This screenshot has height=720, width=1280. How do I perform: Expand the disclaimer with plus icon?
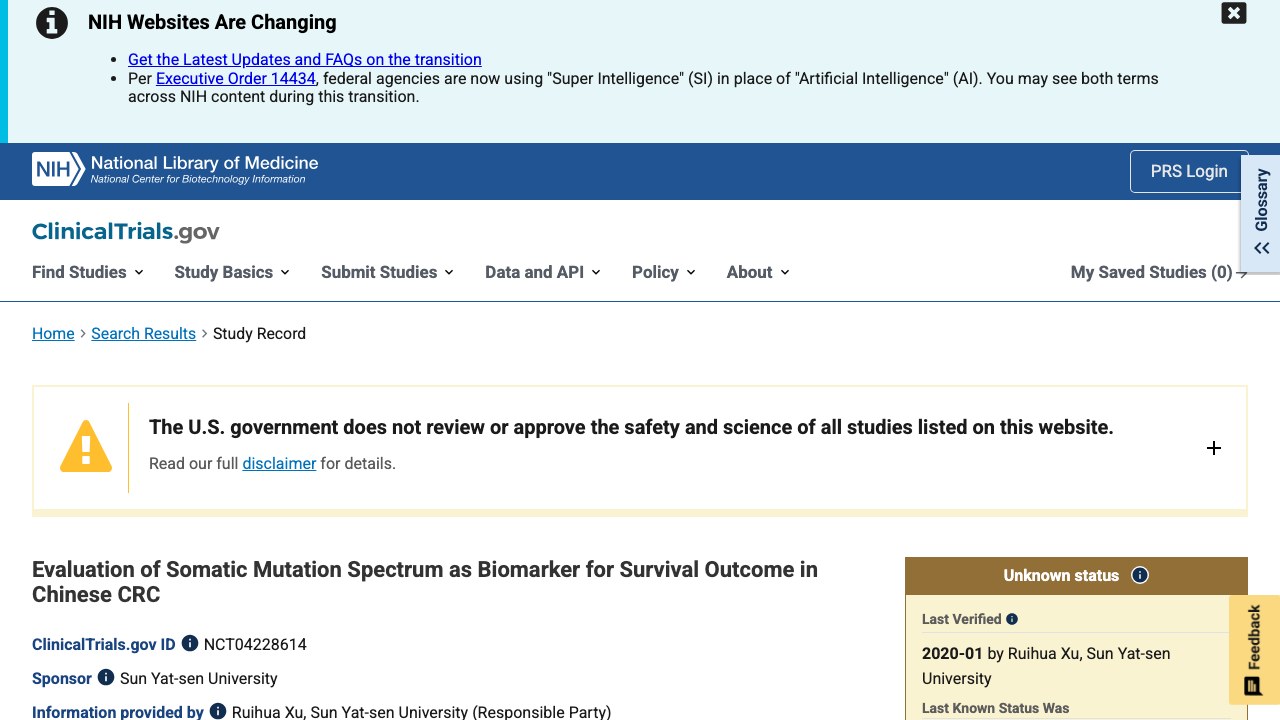[x=1214, y=448]
